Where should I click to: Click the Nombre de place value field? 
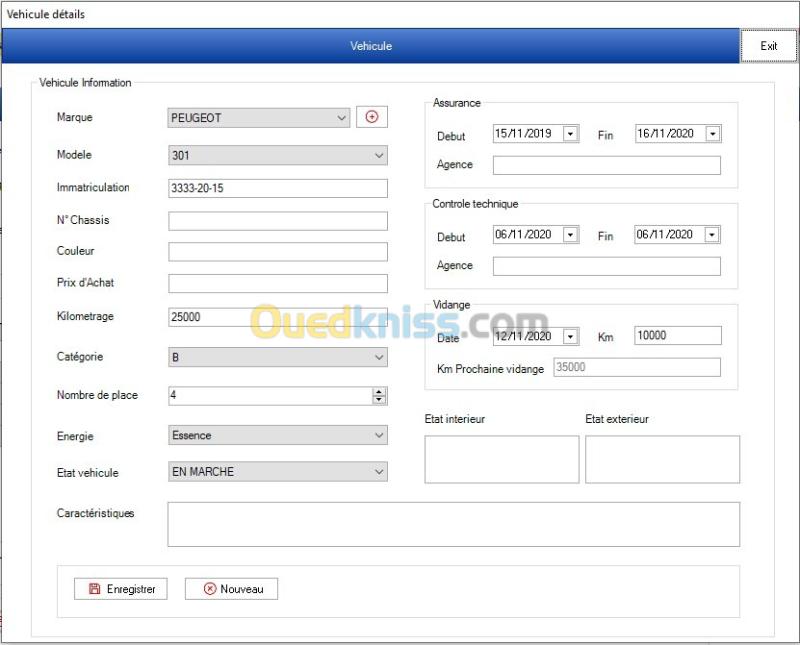coord(270,395)
